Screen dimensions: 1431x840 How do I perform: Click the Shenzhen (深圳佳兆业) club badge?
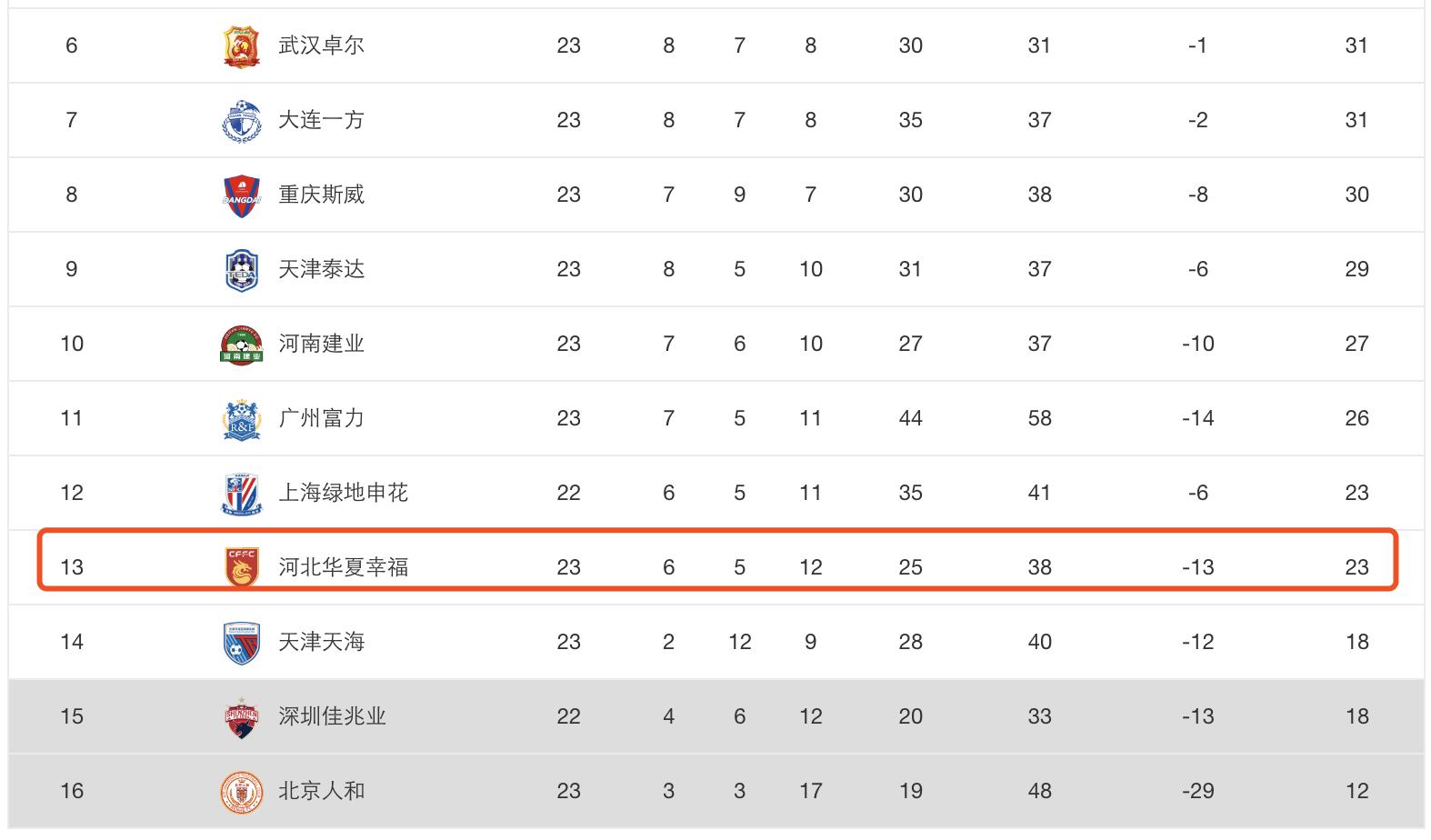point(242,717)
